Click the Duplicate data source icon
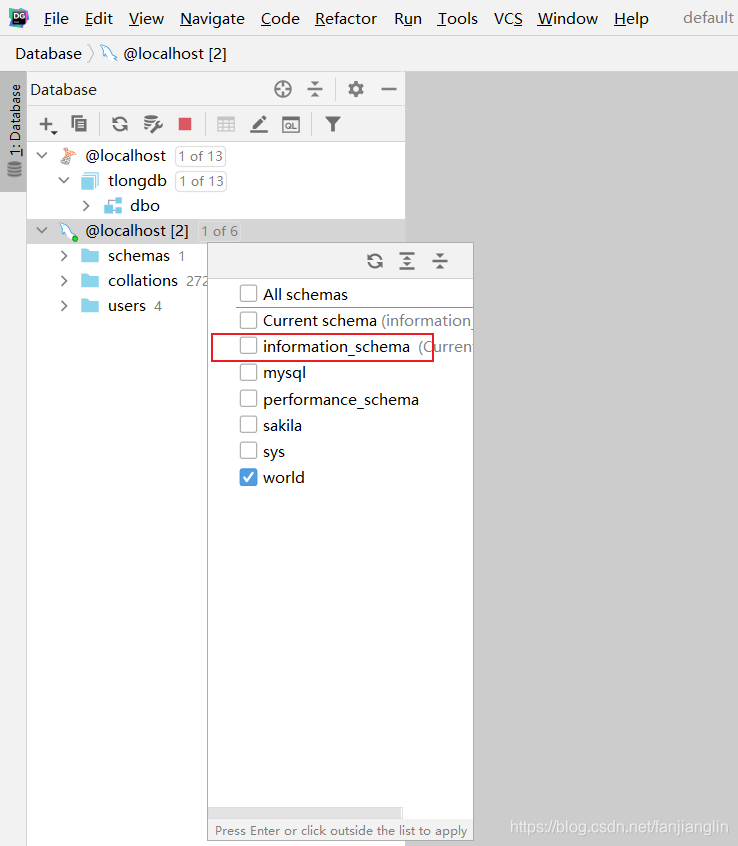This screenshot has height=846, width=738. (79, 124)
